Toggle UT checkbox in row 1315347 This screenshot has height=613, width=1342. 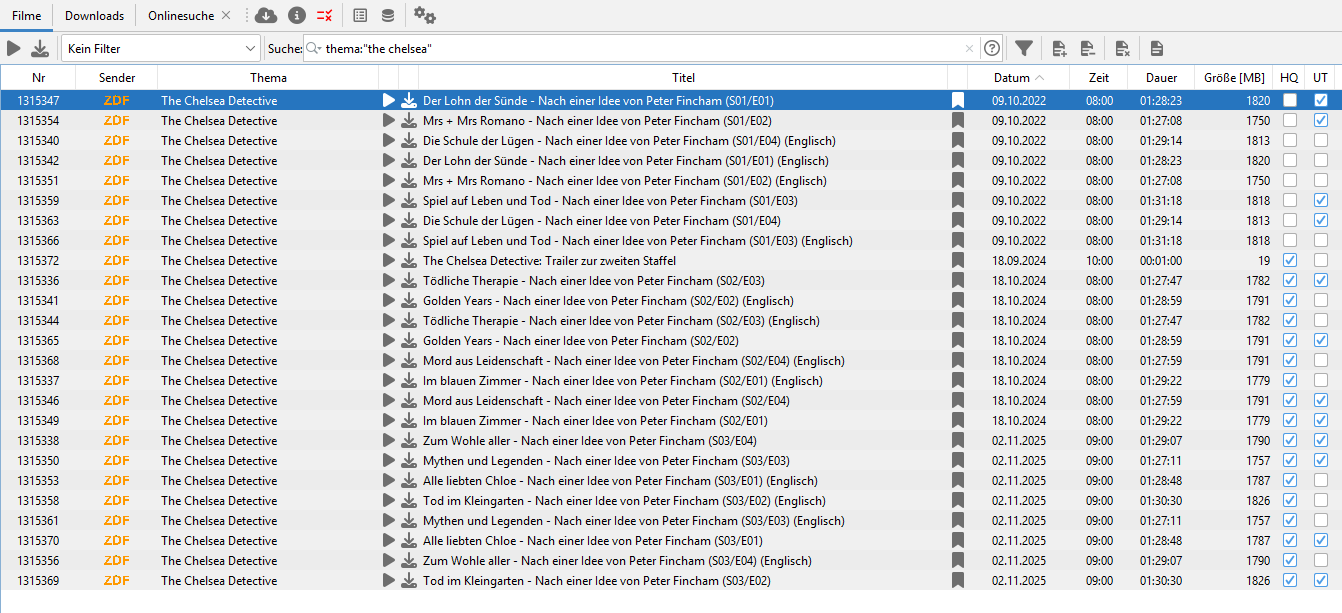tap(1321, 100)
